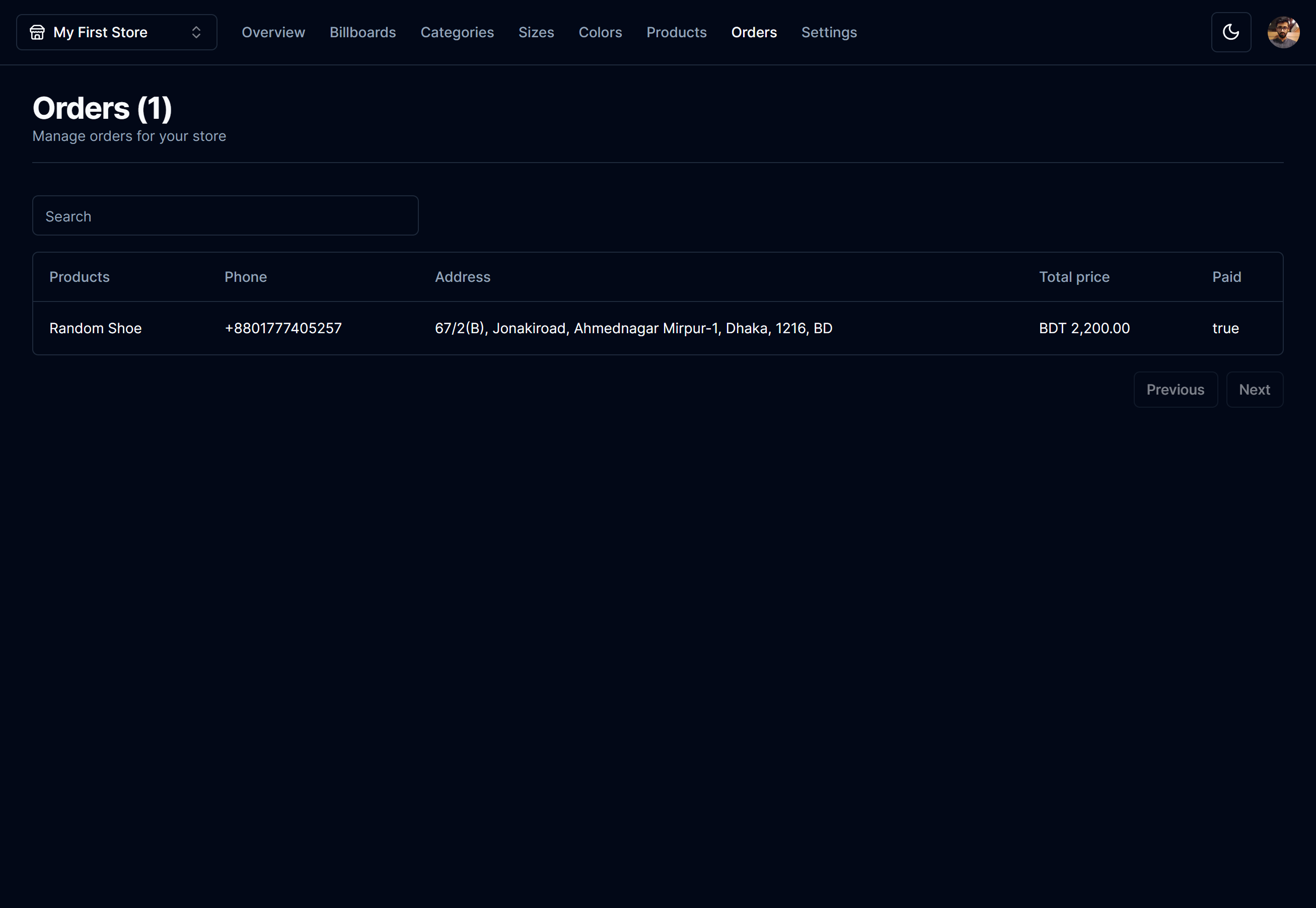Click the phone number +8801777405257
The height and width of the screenshot is (908, 1316).
click(283, 328)
